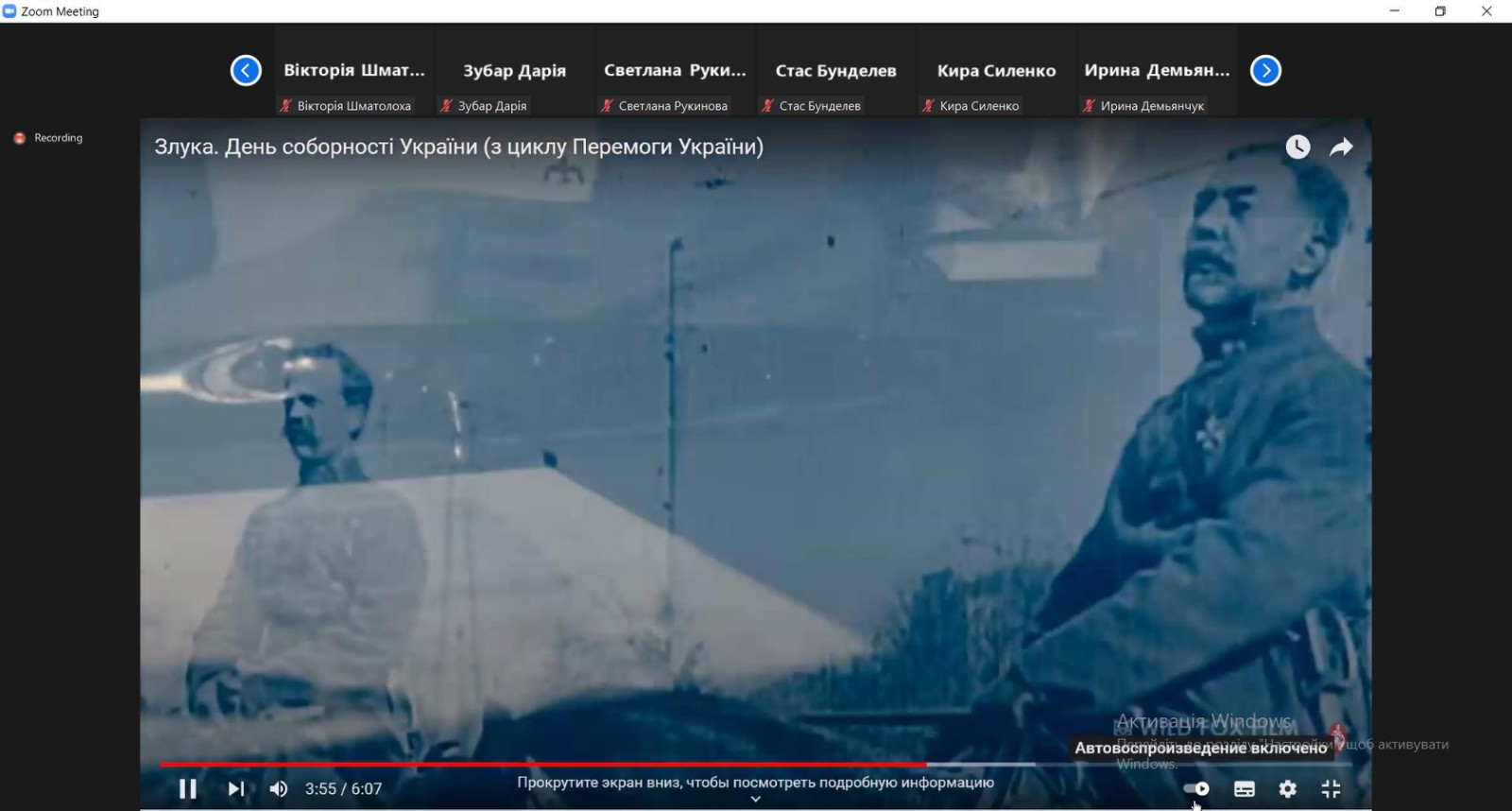Click the Zoom Meeting app icon
The image size is (1512, 811).
tap(9, 11)
